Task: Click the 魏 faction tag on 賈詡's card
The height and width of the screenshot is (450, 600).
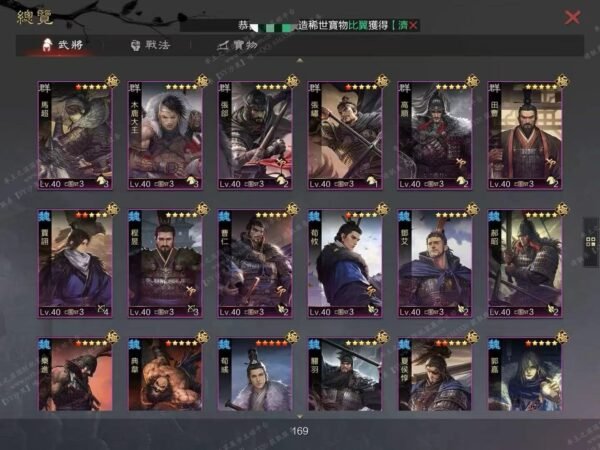Action: point(45,217)
